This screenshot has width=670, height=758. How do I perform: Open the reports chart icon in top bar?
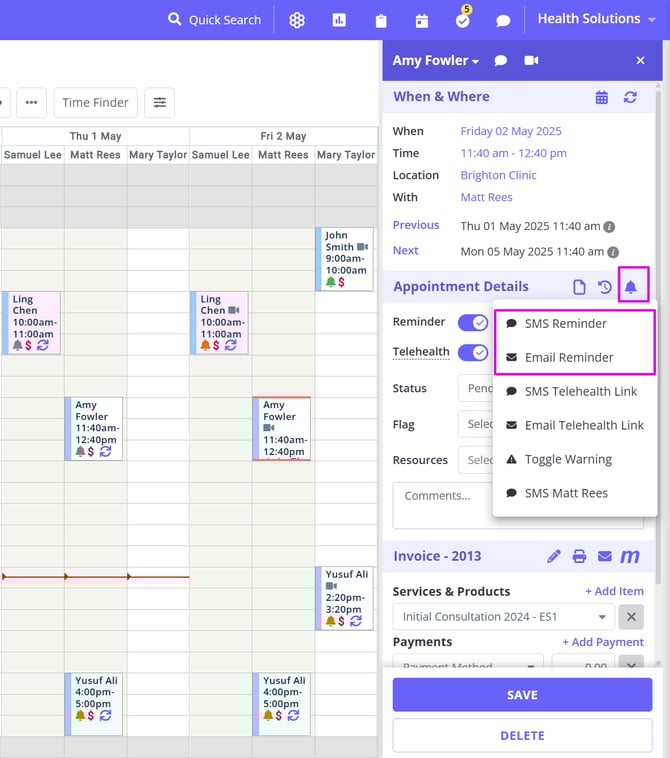pyautogui.click(x=339, y=20)
